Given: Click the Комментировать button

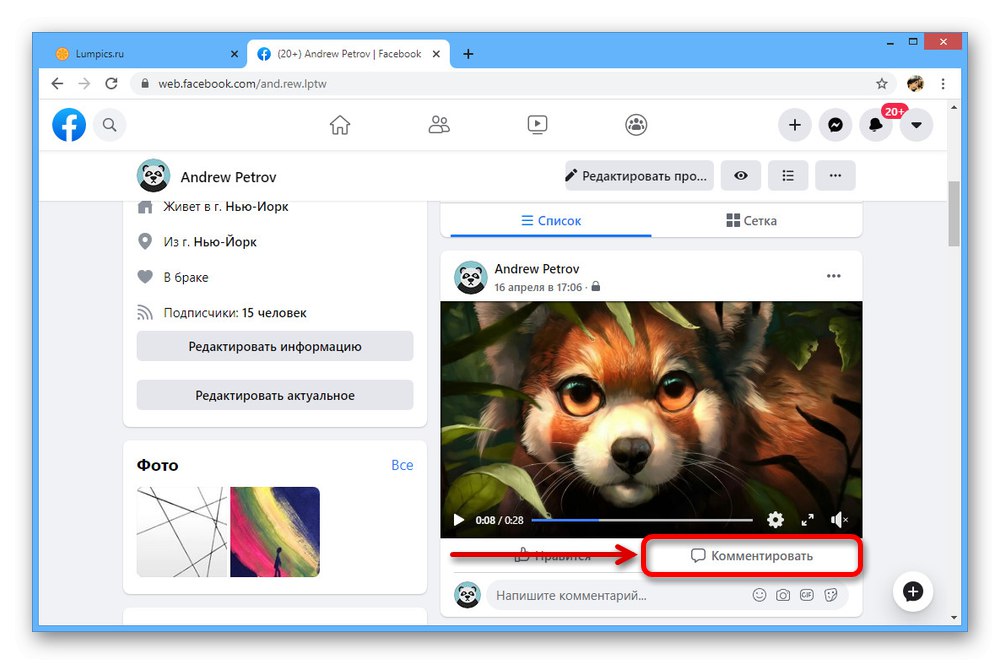Looking at the screenshot, I should (x=752, y=556).
